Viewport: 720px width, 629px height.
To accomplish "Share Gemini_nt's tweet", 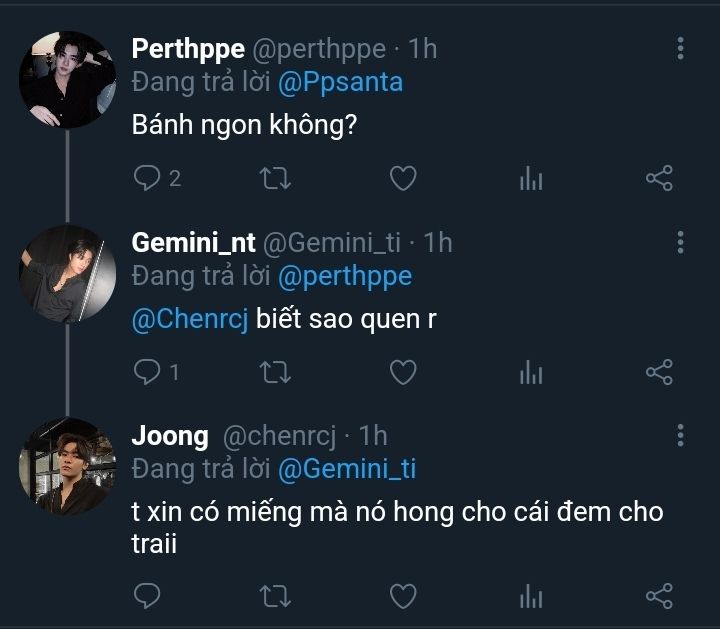I will click(x=659, y=373).
